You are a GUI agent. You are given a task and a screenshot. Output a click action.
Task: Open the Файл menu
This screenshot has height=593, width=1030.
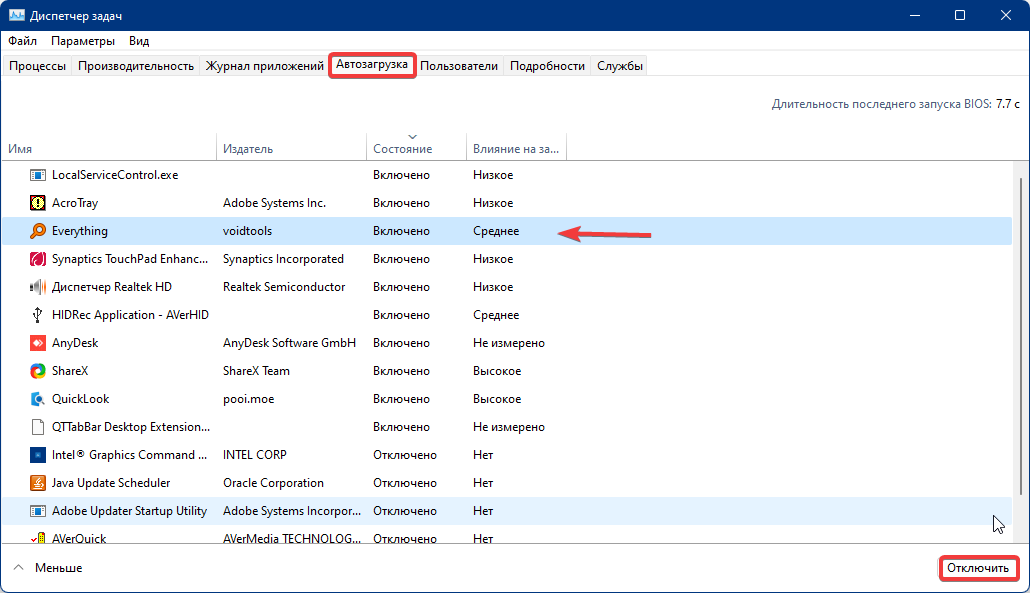[22, 41]
